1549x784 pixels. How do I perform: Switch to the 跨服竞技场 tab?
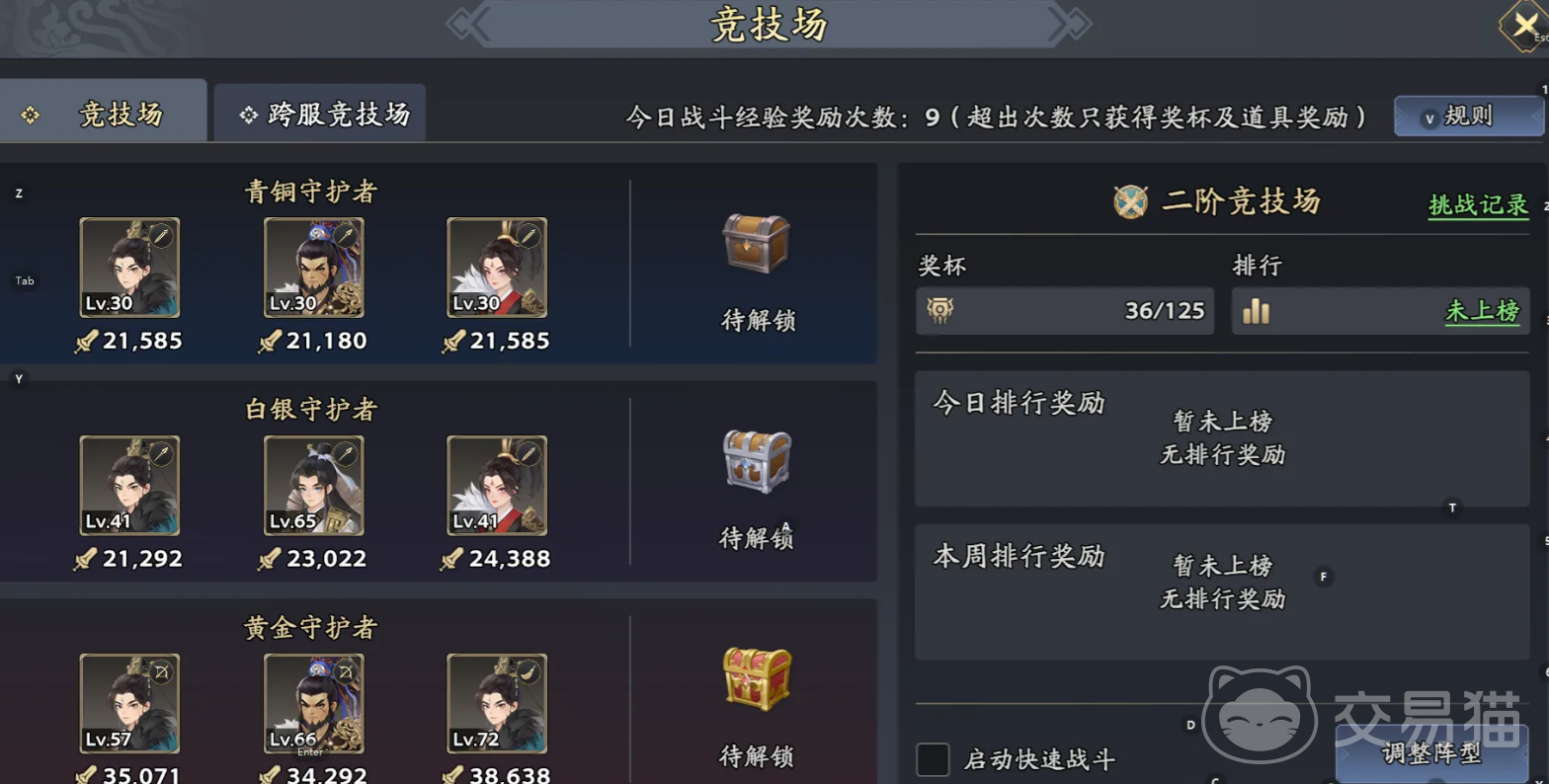click(320, 114)
